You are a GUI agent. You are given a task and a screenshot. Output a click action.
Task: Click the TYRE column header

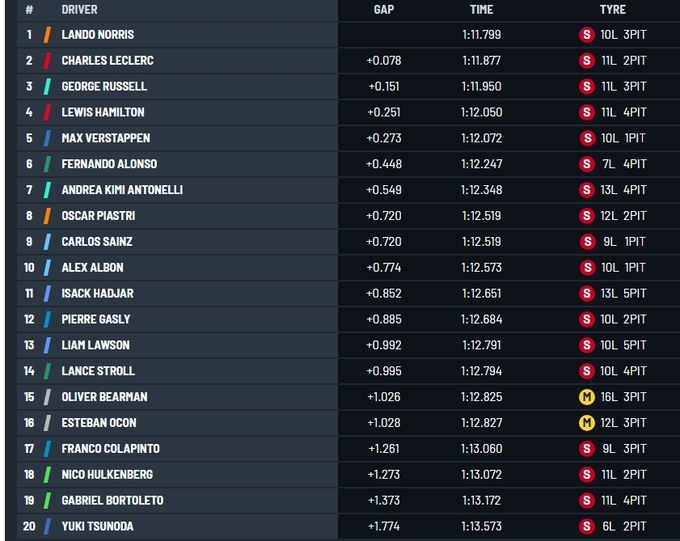[x=613, y=10]
